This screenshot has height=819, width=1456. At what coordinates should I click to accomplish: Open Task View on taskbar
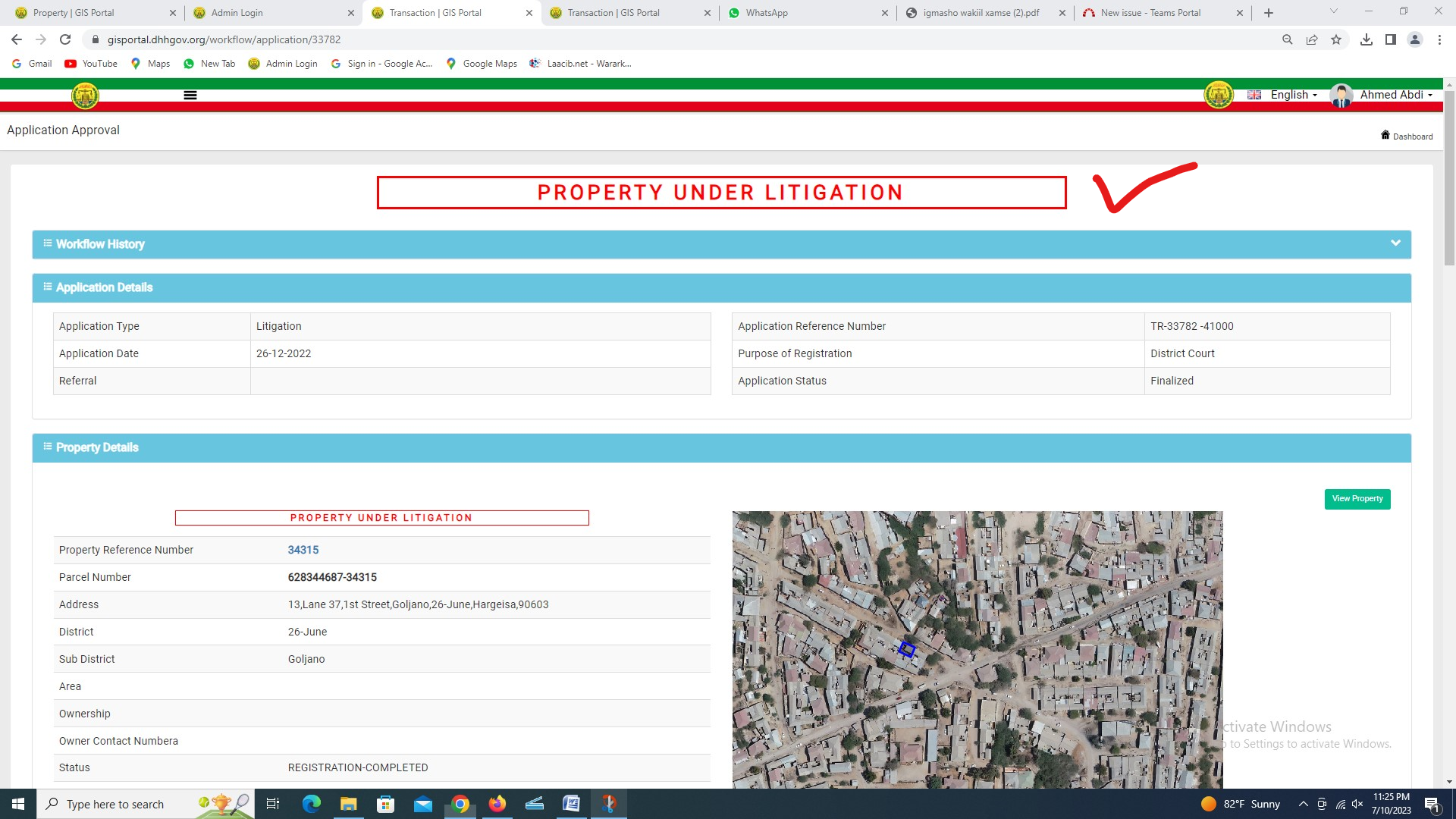click(x=273, y=804)
